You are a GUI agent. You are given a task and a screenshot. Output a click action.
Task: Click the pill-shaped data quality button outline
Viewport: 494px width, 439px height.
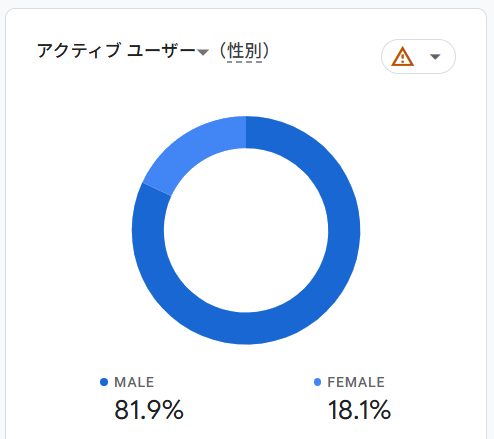pos(418,56)
